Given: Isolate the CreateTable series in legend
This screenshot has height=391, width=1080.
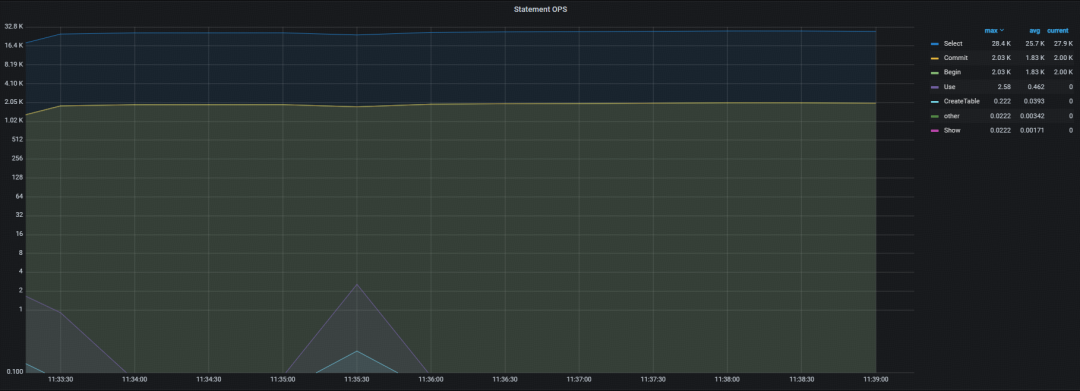Looking at the screenshot, I should tap(962, 101).
